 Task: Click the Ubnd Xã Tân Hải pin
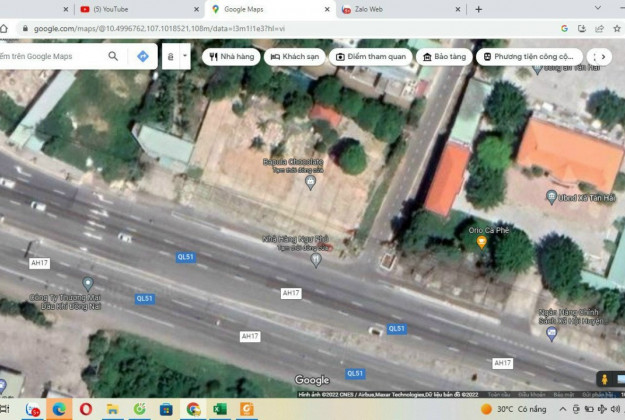[x=551, y=197]
